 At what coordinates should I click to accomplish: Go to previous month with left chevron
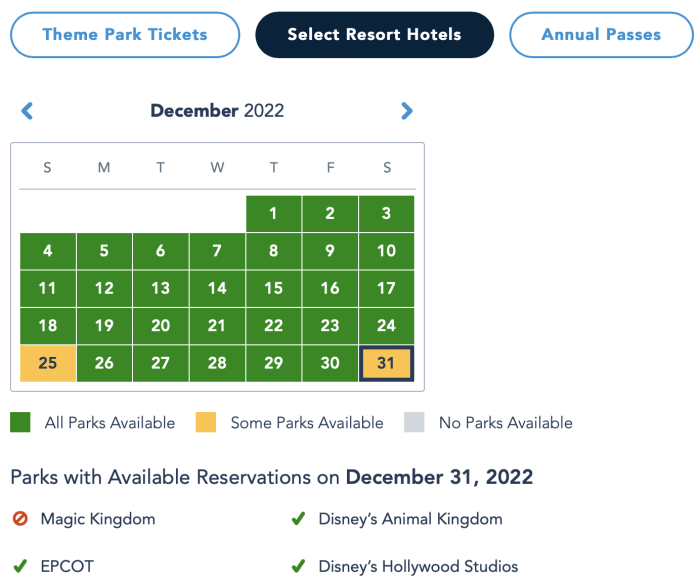click(27, 111)
